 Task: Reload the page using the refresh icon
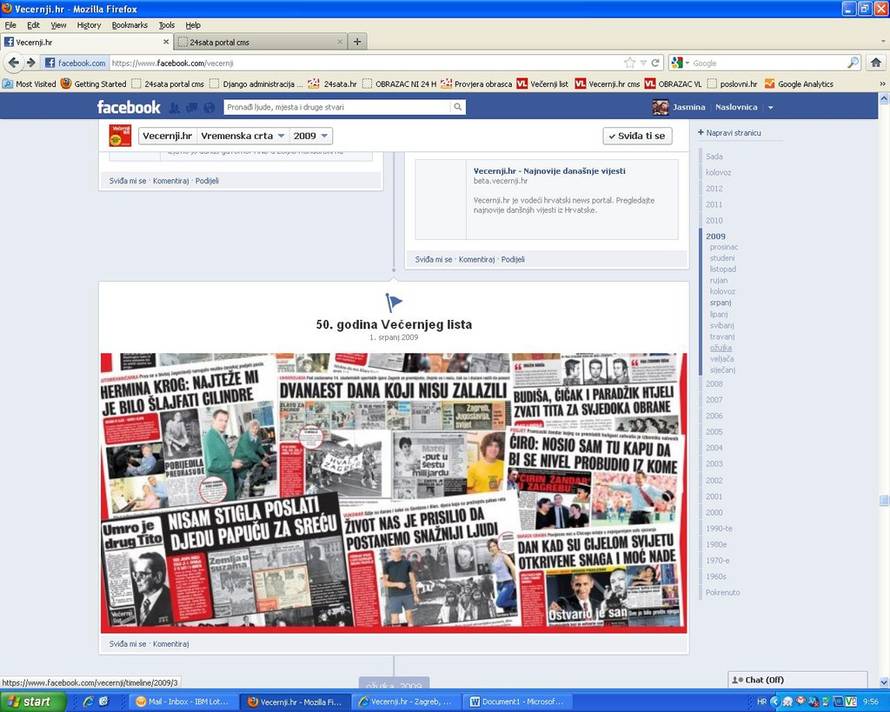656,62
